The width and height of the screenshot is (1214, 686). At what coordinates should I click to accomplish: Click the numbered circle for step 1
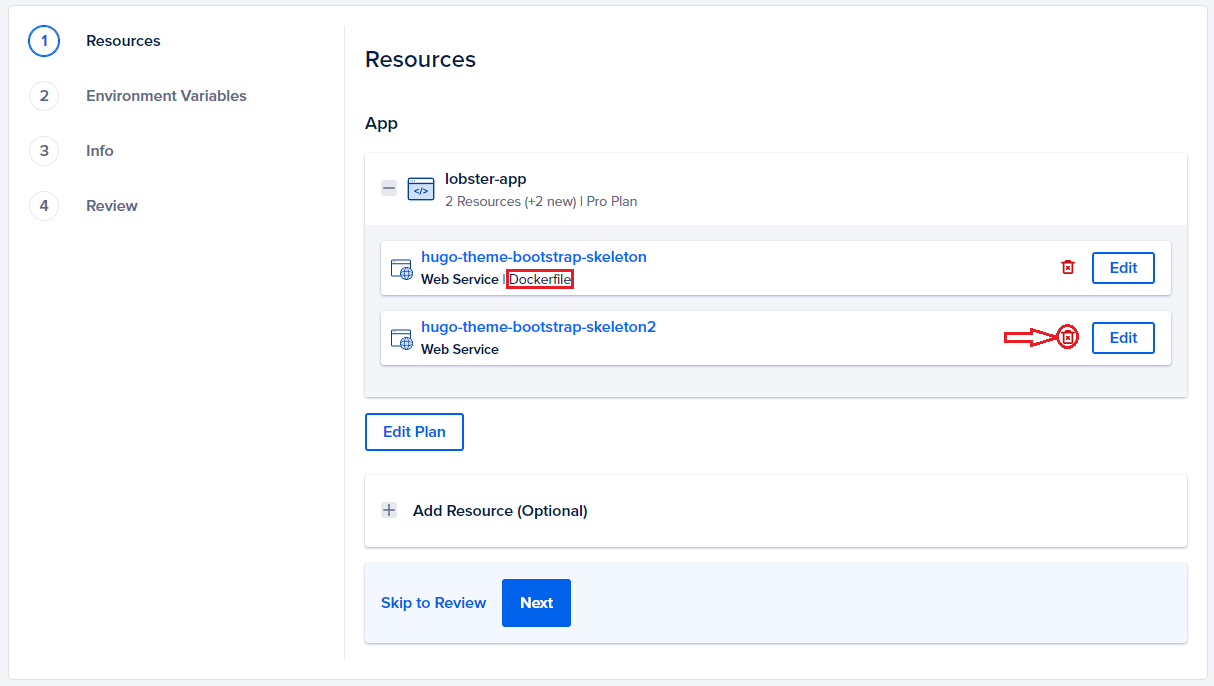pyautogui.click(x=44, y=41)
